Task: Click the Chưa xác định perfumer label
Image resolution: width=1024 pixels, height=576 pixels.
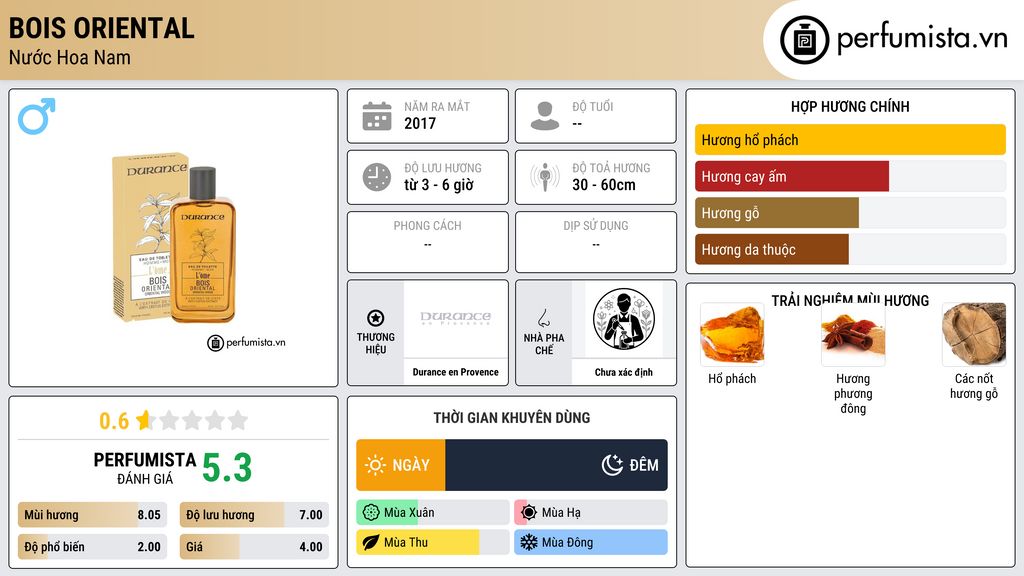Action: [624, 372]
